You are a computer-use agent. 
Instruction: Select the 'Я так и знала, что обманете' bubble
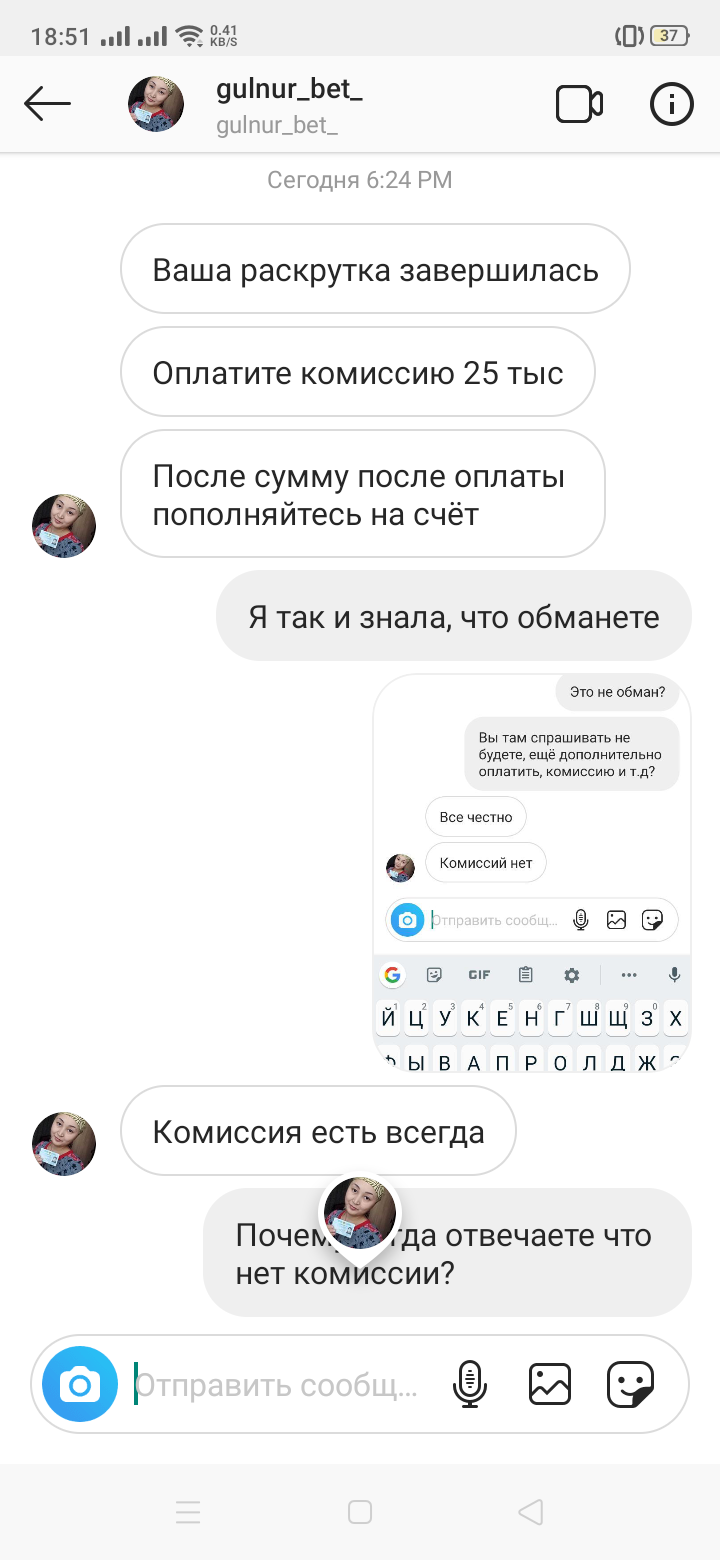coord(454,616)
